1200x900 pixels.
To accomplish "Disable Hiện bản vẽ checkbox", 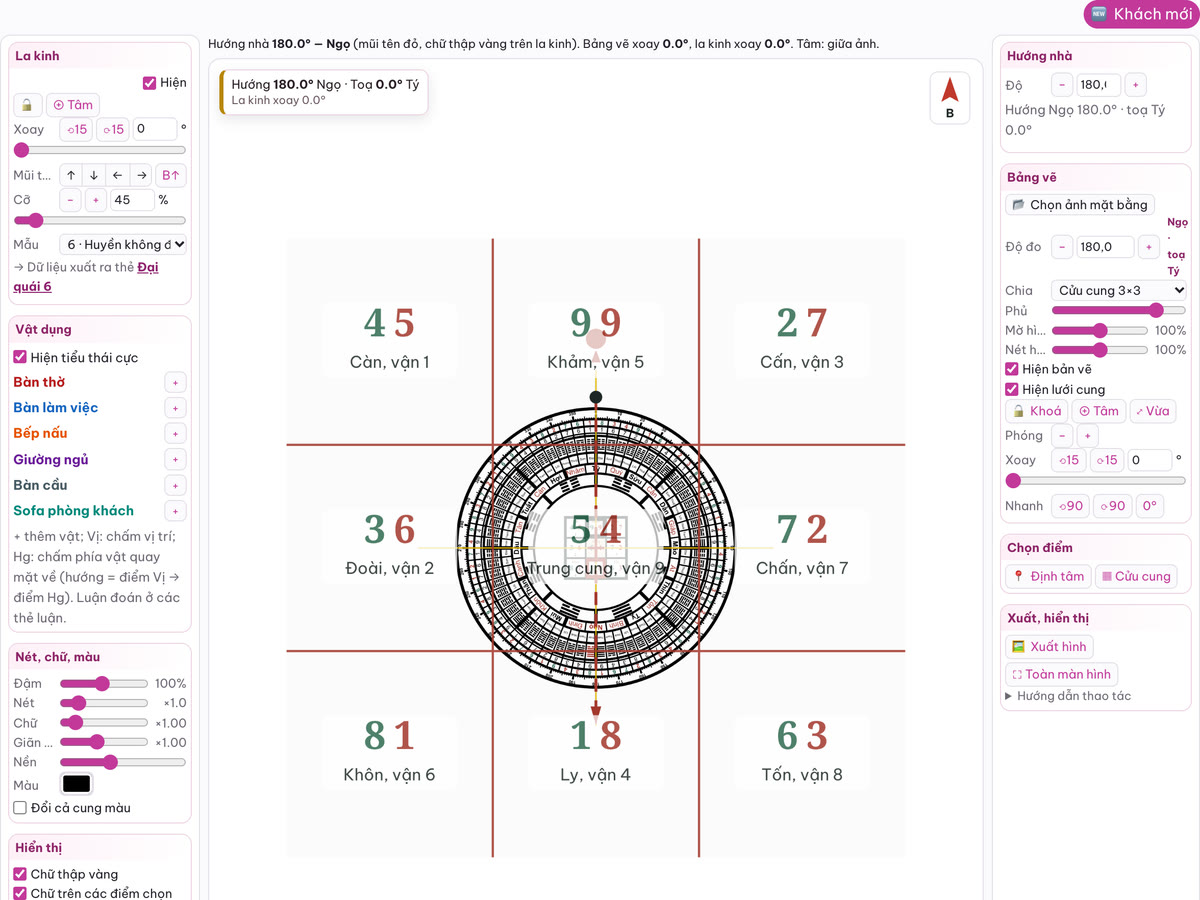I will [1012, 370].
